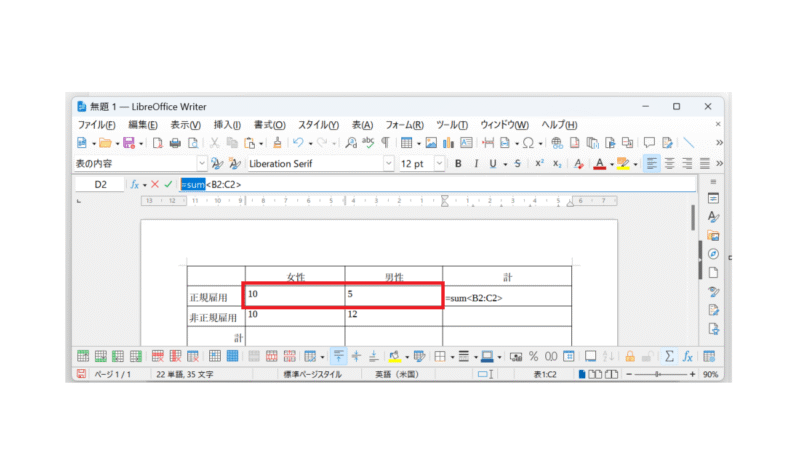Toggle Underline formatting

493,164
